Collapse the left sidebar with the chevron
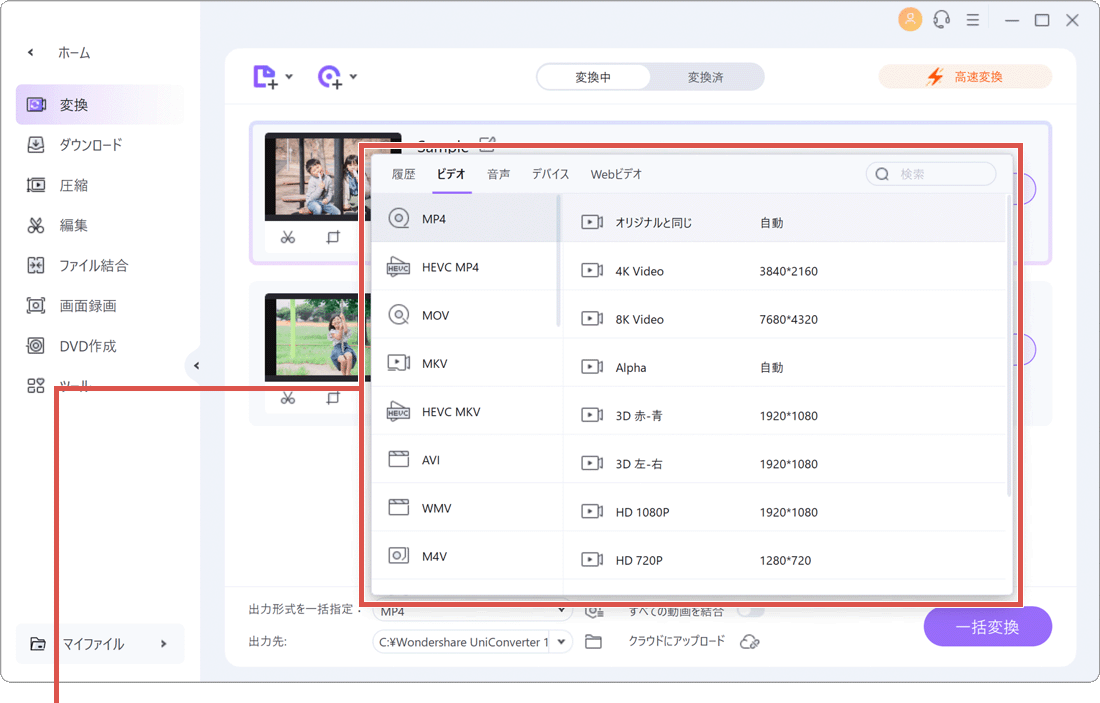The height and width of the screenshot is (703, 1100). pos(198,365)
